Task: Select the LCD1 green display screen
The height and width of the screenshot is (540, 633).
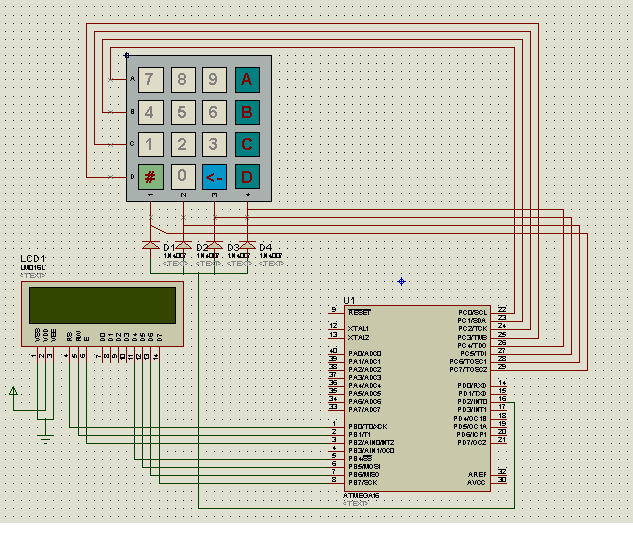Action: (103, 305)
